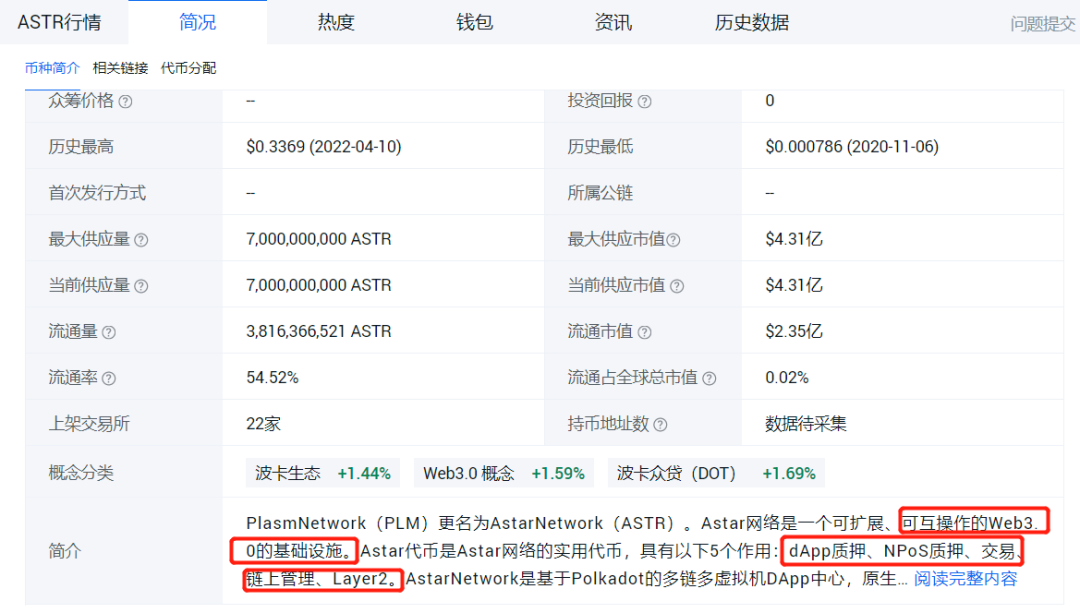Open the Web3.0 概念 concept tag
Image resolution: width=1080 pixels, height=613 pixels.
pos(503,473)
